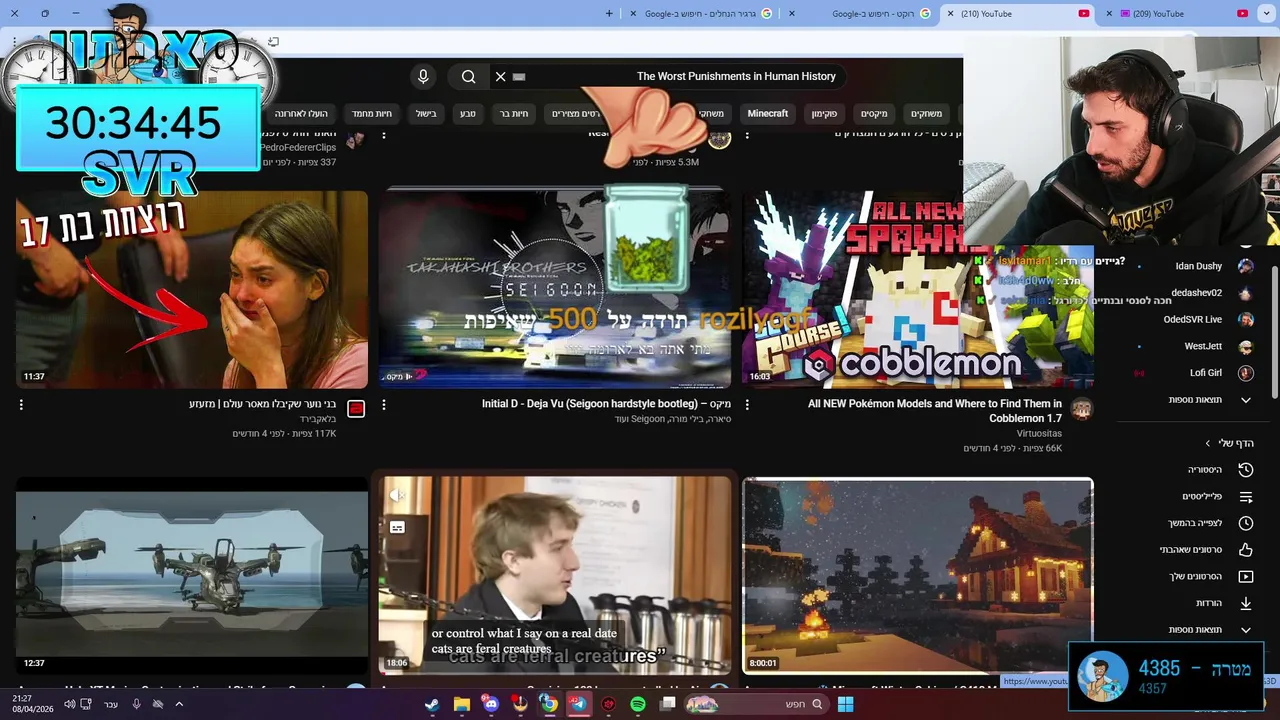Click title 'Initial D - Deja Vu (Seigoon hardstyle bootleg)'
The height and width of the screenshot is (720, 1280).
[606, 404]
